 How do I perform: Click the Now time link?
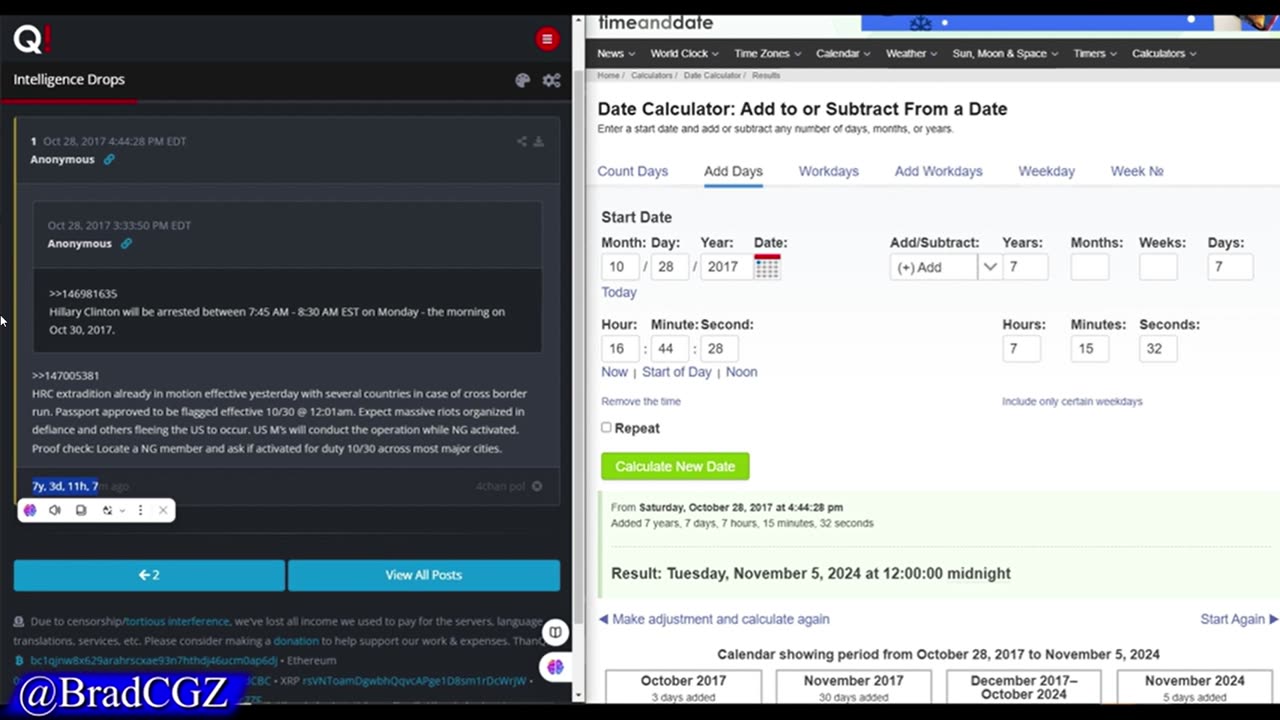point(614,372)
